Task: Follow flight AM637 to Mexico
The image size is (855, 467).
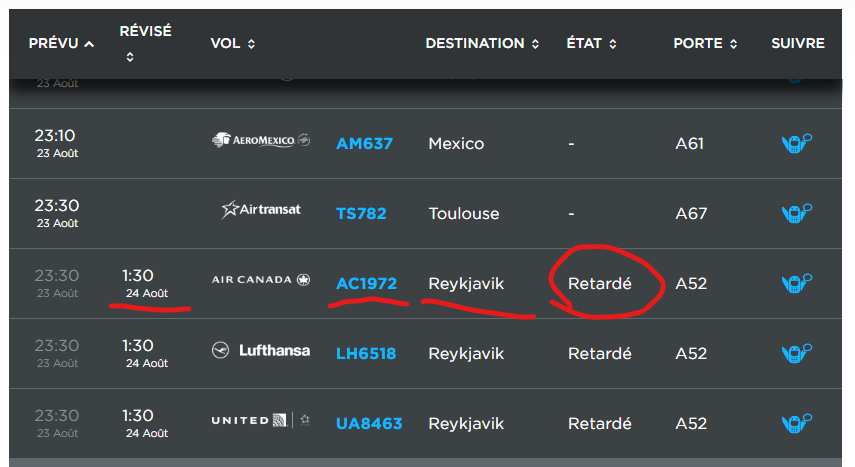Action: 796,144
